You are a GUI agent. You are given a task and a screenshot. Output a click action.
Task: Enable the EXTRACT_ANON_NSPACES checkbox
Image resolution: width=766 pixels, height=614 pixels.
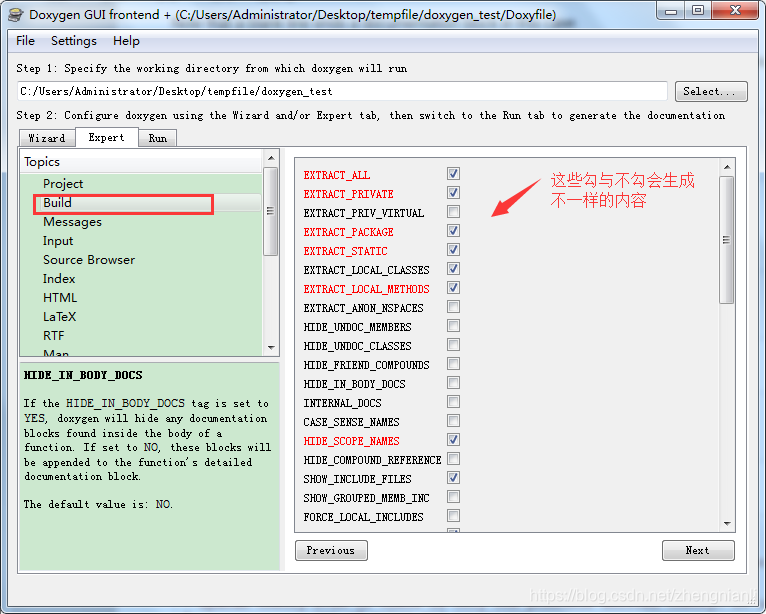tap(453, 307)
